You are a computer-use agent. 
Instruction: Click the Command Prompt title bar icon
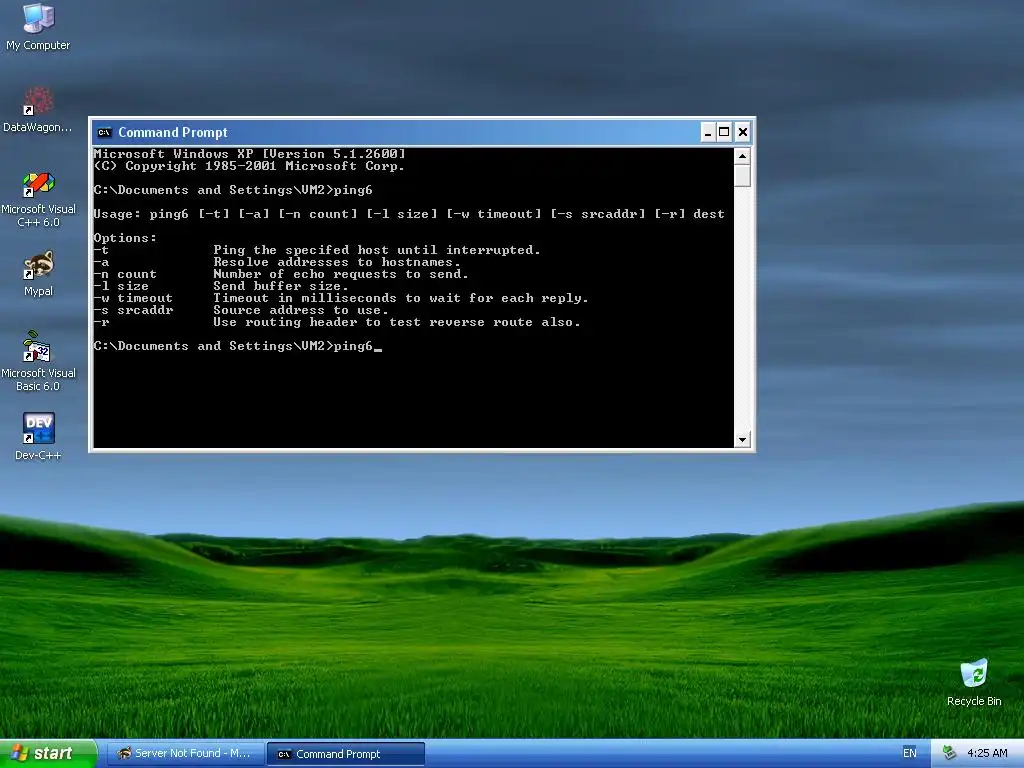click(104, 133)
